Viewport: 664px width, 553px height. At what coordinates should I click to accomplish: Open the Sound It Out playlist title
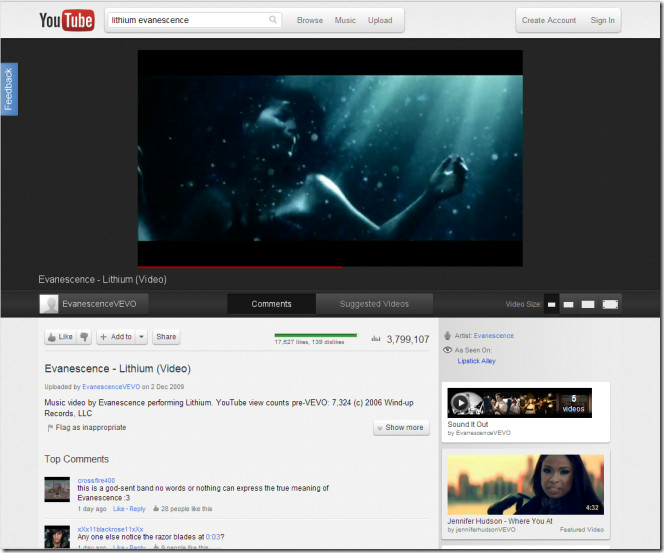(x=468, y=424)
